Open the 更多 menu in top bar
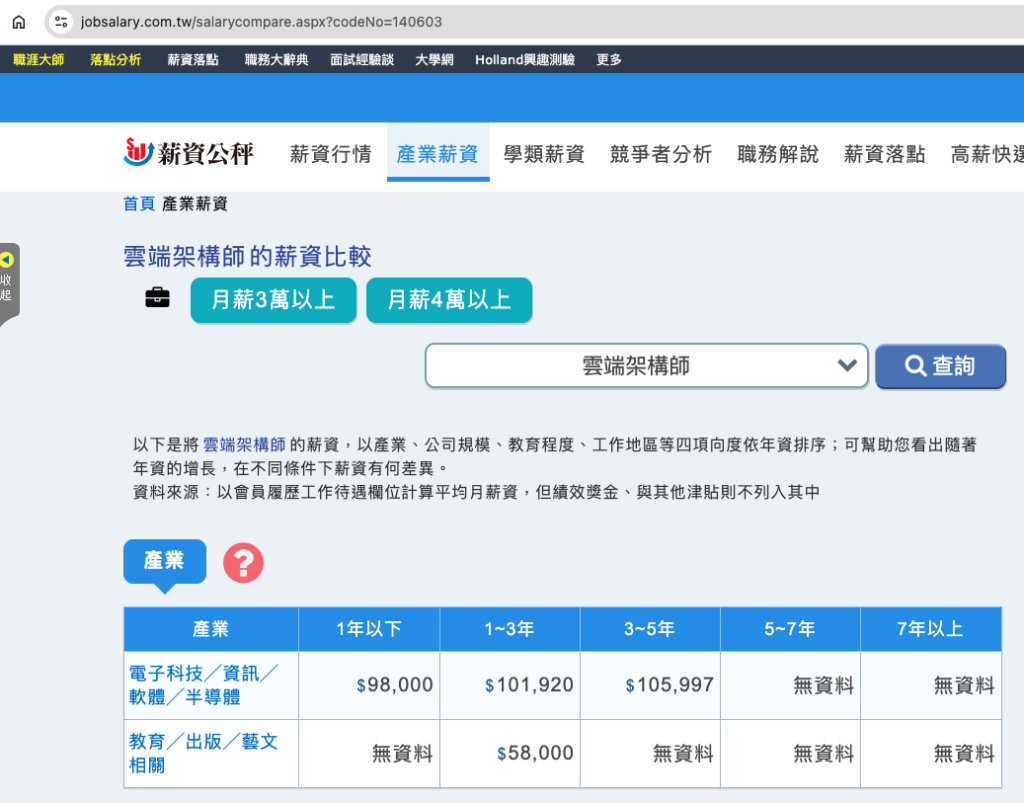Viewport: 1024px width, 803px height. [609, 59]
